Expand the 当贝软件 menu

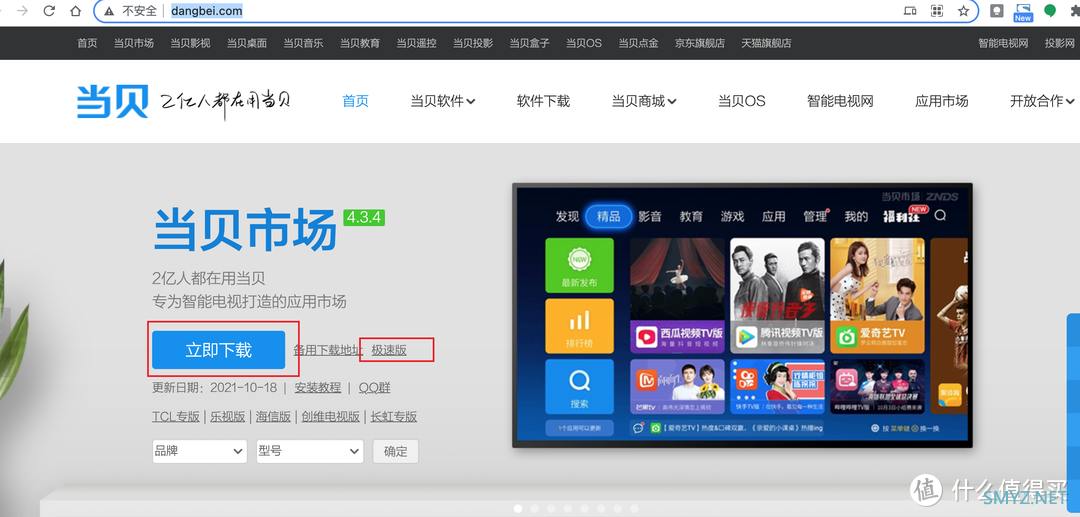point(443,101)
